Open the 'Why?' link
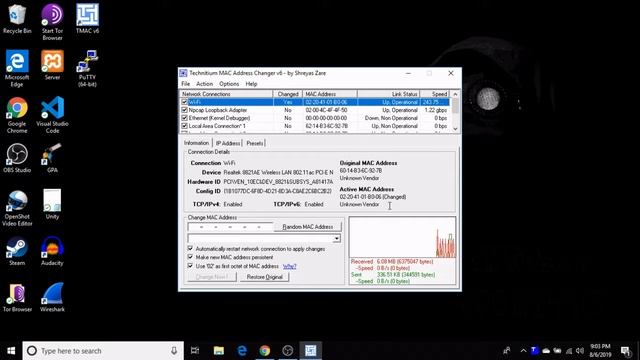The width and height of the screenshot is (640, 360). point(289,266)
